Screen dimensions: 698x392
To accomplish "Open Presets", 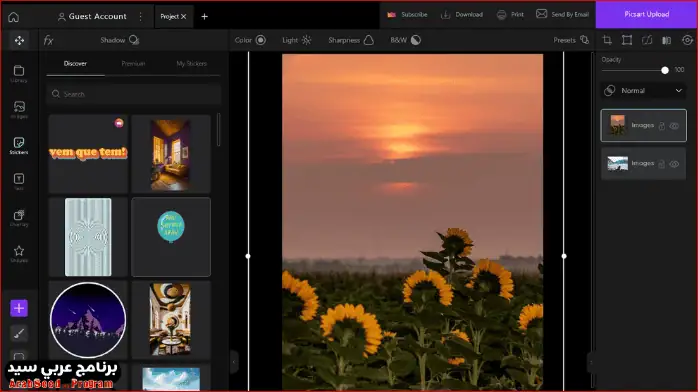I will [571, 40].
